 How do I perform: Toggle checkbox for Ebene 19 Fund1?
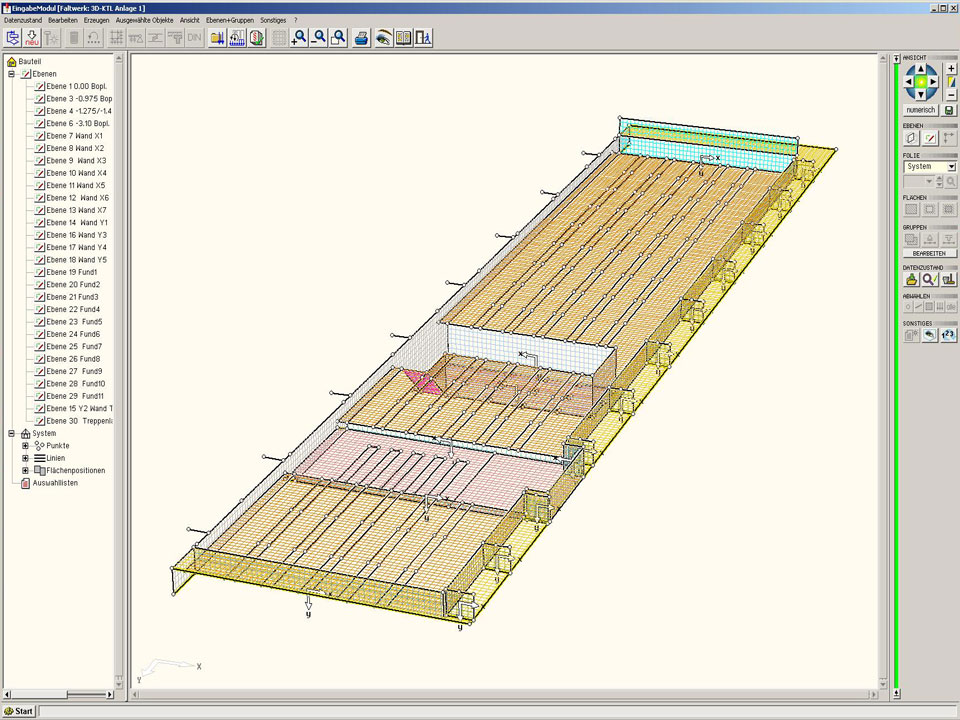point(41,272)
